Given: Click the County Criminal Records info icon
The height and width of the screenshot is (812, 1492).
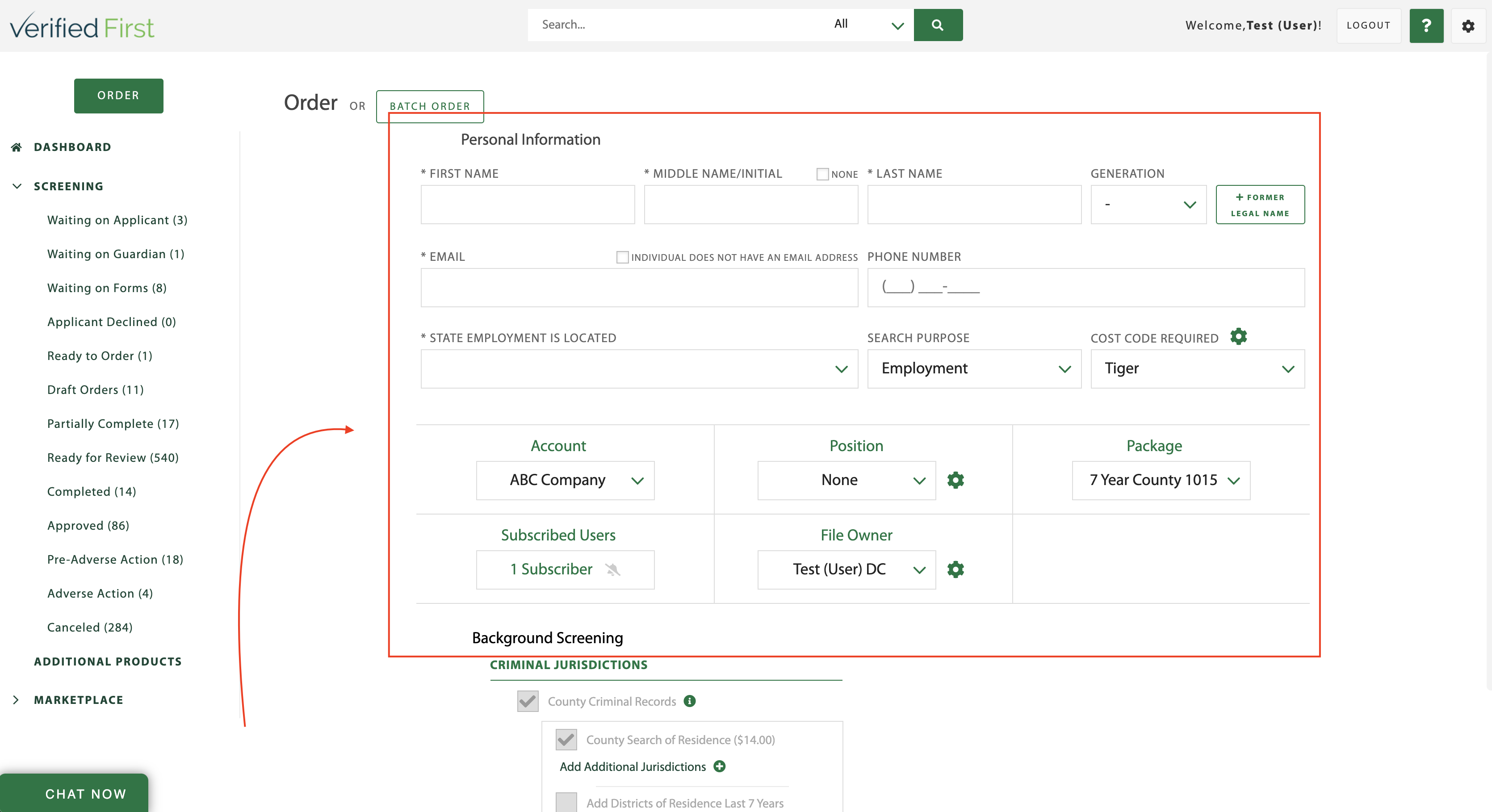Looking at the screenshot, I should 689,701.
